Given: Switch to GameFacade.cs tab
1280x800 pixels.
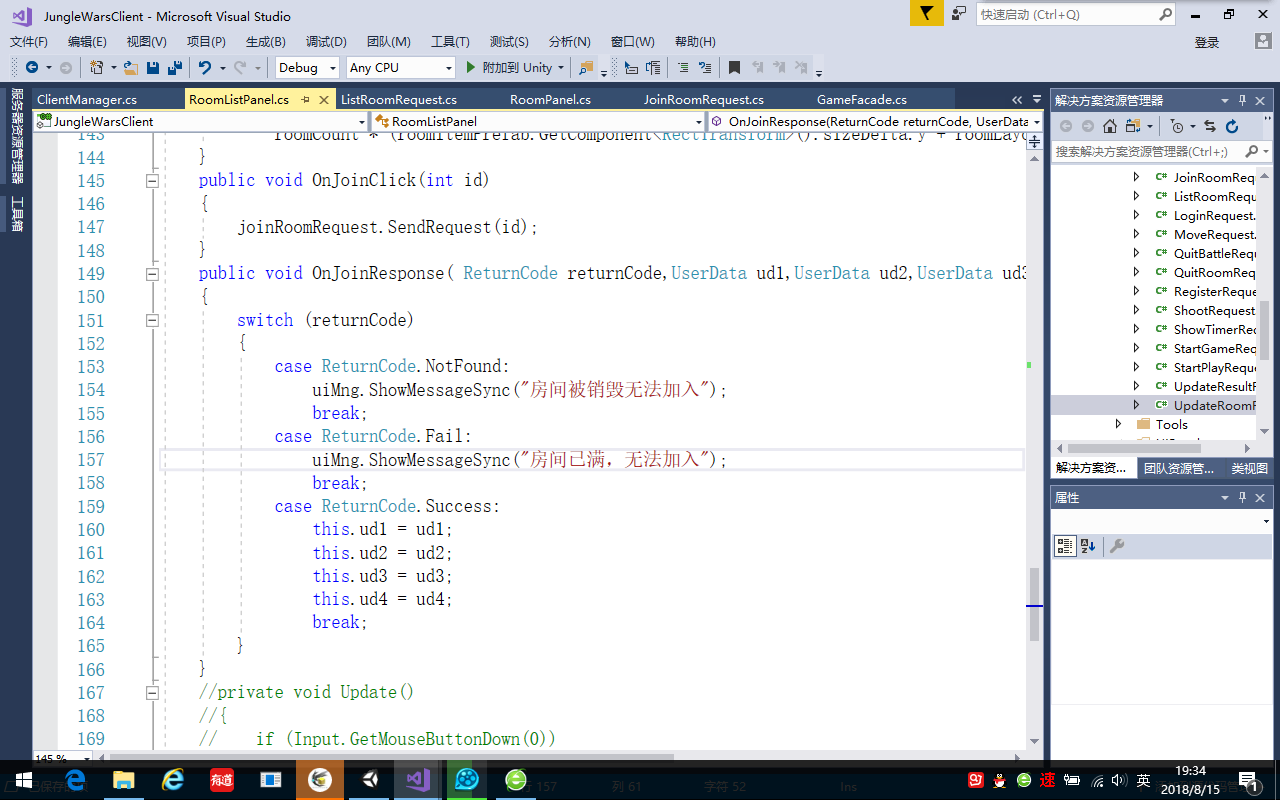Looking at the screenshot, I should click(862, 100).
